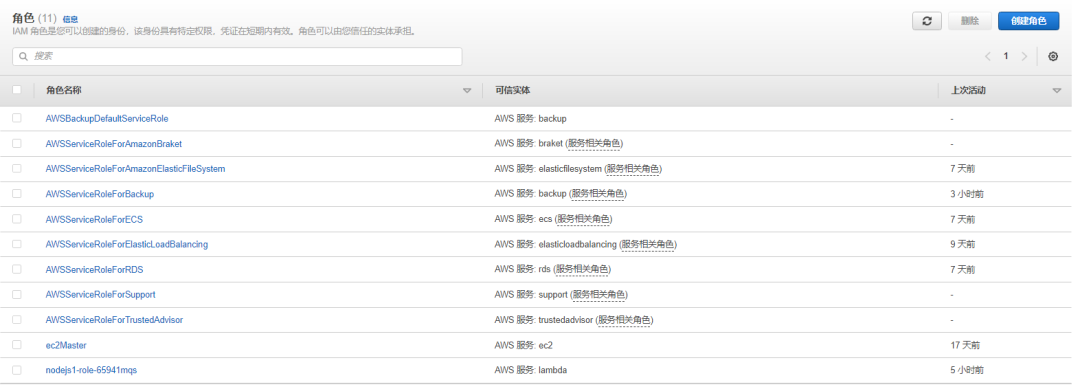
Task: Check ec2Master row checkbox
Action: click(x=17, y=344)
